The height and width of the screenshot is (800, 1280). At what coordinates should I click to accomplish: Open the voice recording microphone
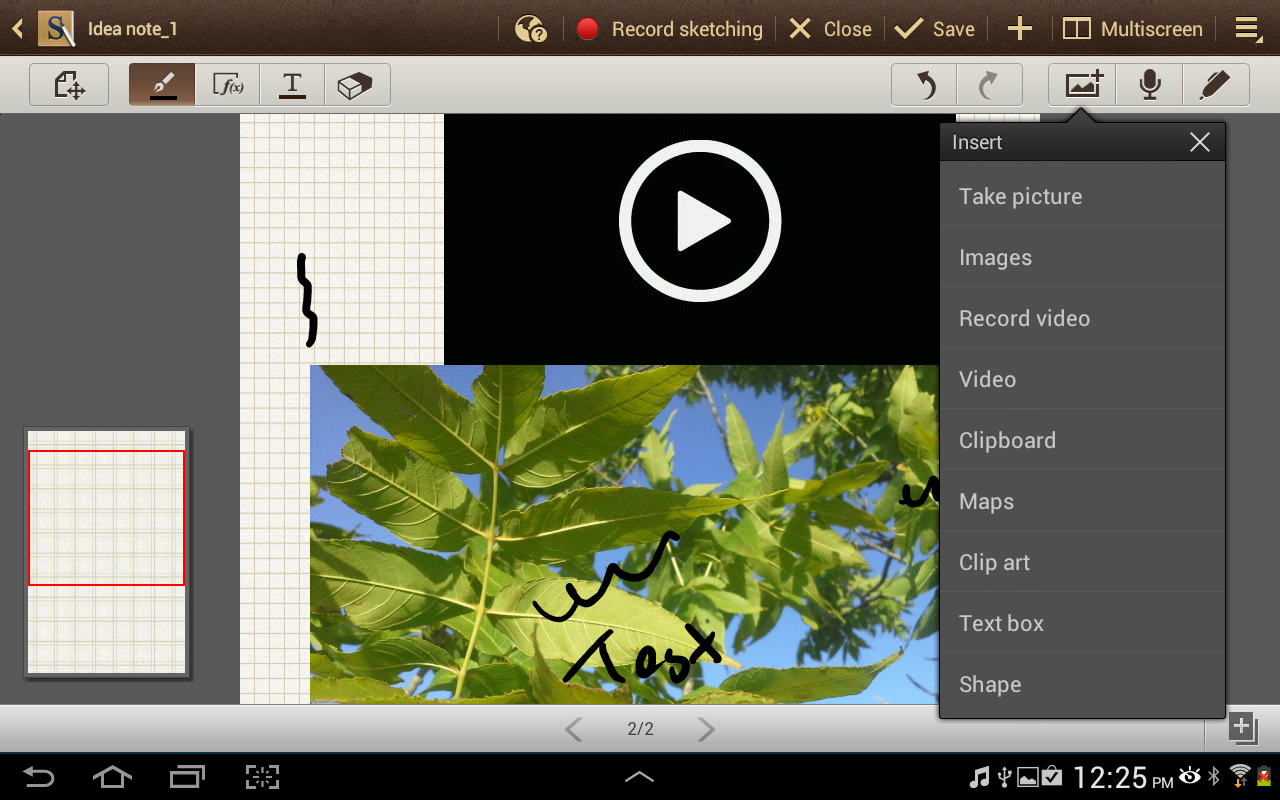1149,86
